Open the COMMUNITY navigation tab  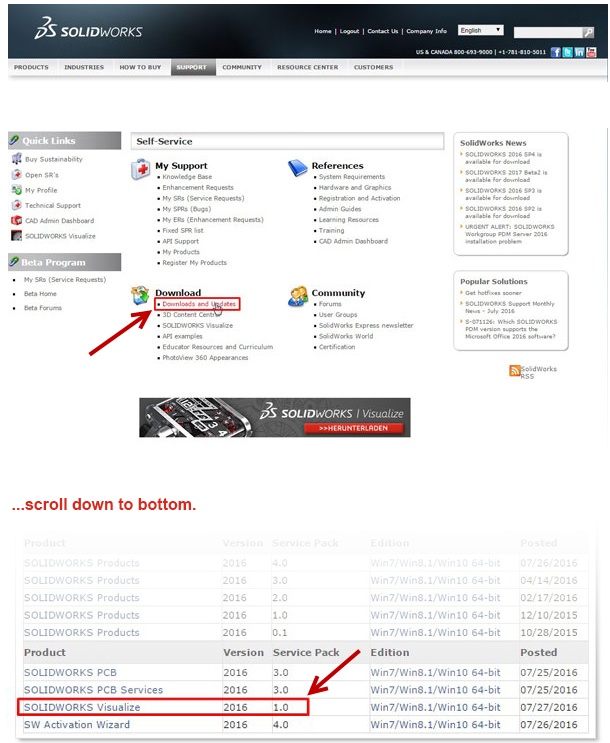pyautogui.click(x=242, y=67)
